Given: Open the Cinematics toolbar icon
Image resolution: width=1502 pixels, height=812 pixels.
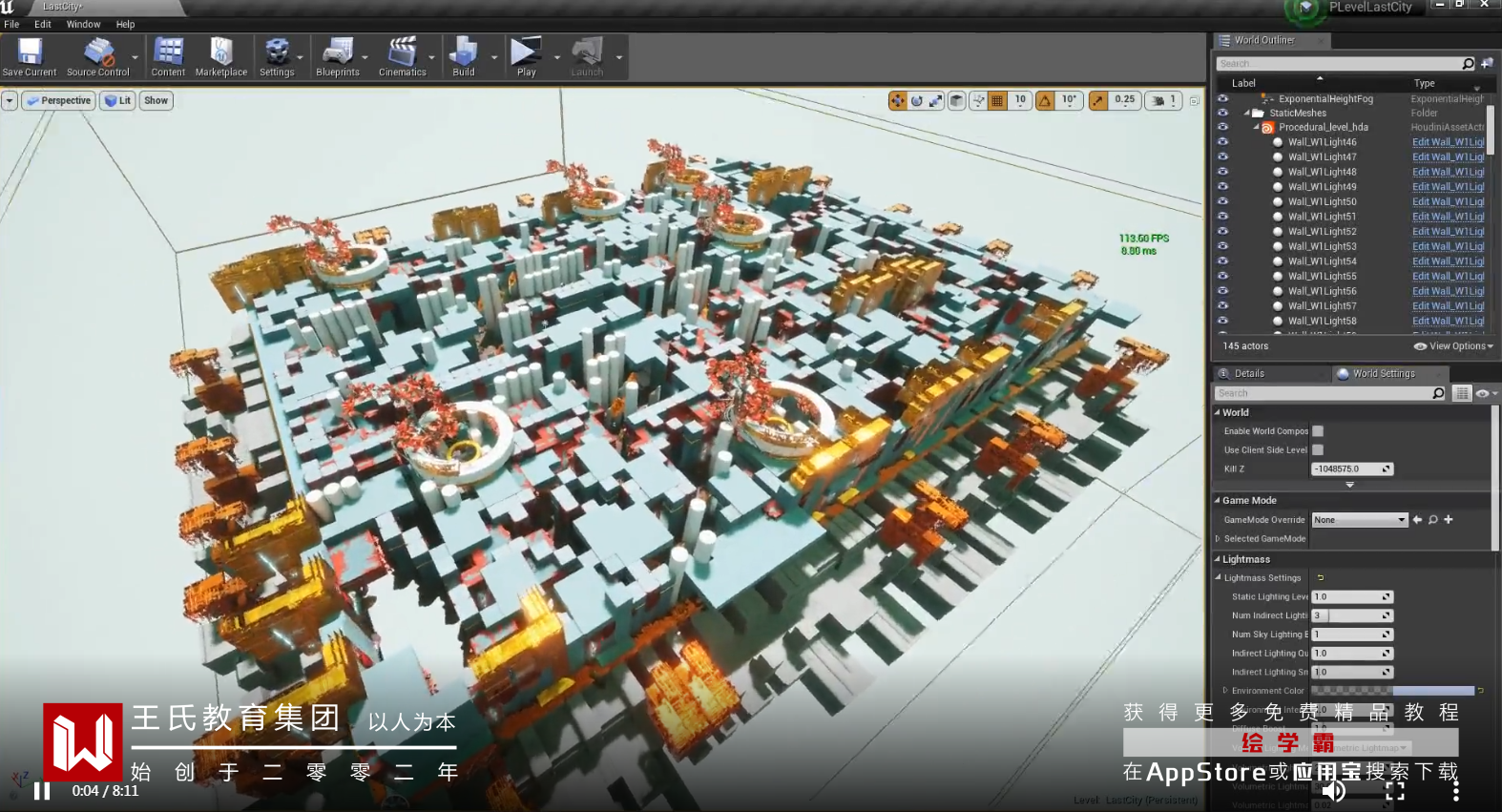Looking at the screenshot, I should 403,57.
